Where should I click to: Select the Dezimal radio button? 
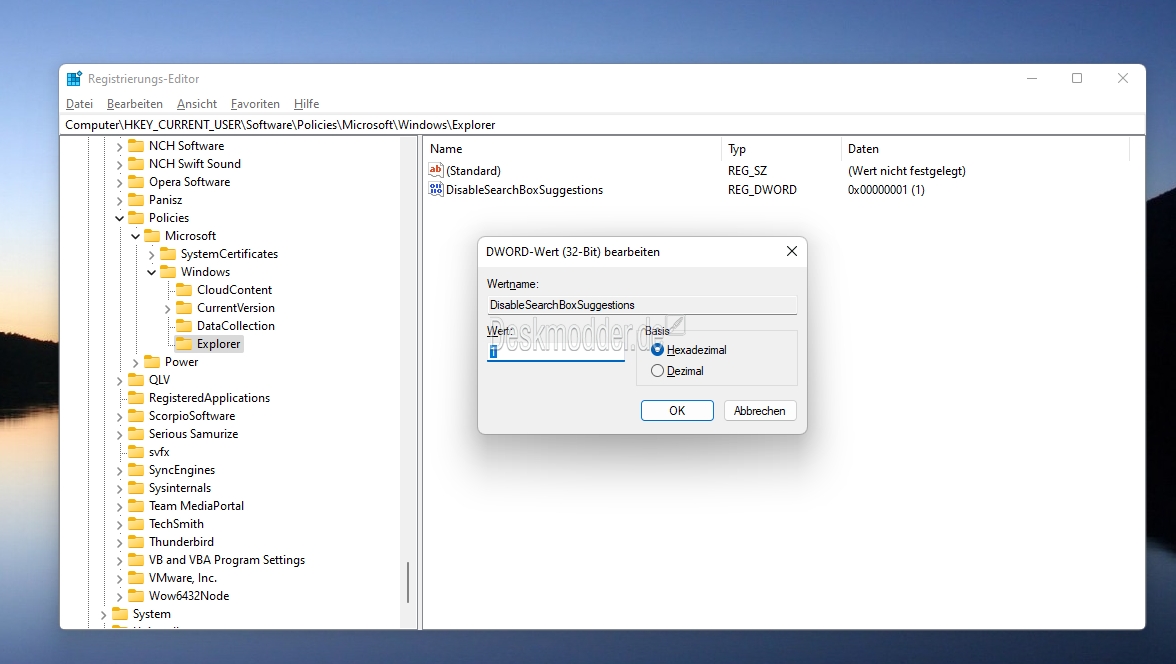(657, 371)
